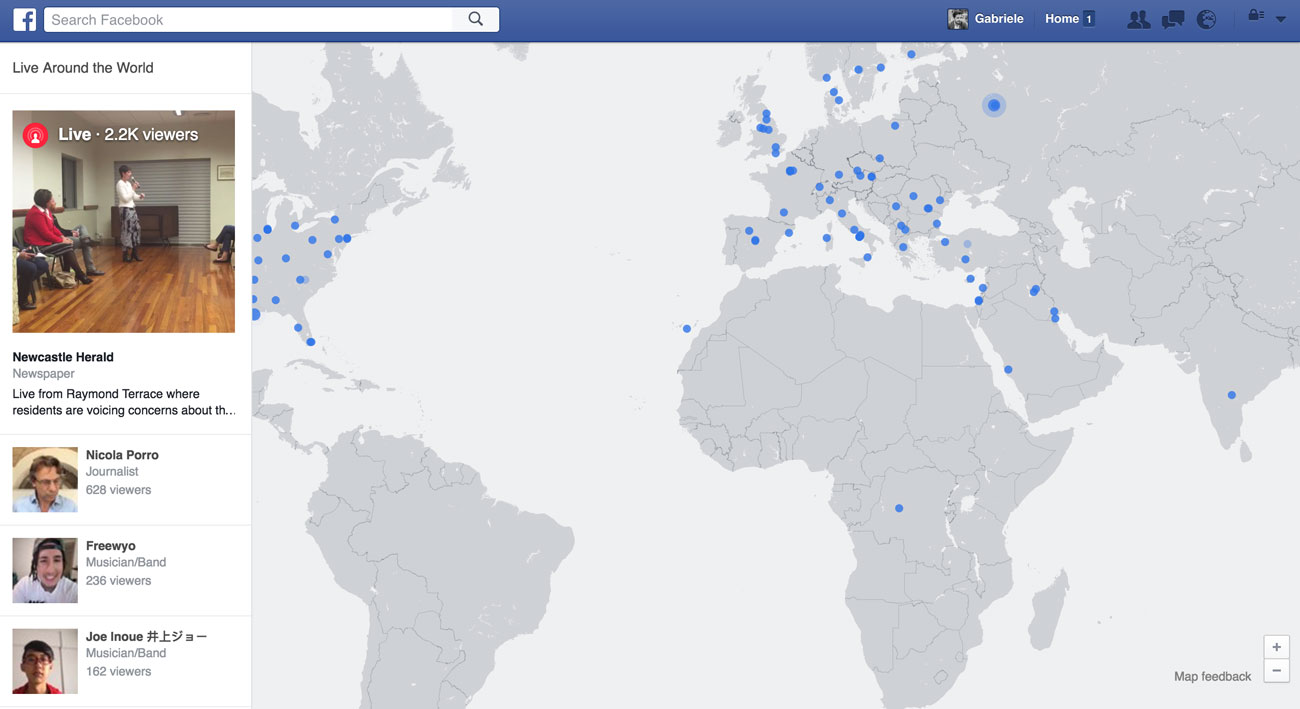Viewport: 1300px width, 709px height.
Task: Open the messages icon
Action: pos(1172,19)
